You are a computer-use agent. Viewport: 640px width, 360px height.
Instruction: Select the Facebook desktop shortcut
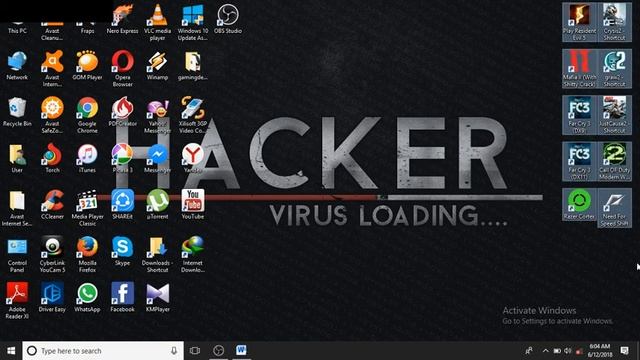pos(122,298)
